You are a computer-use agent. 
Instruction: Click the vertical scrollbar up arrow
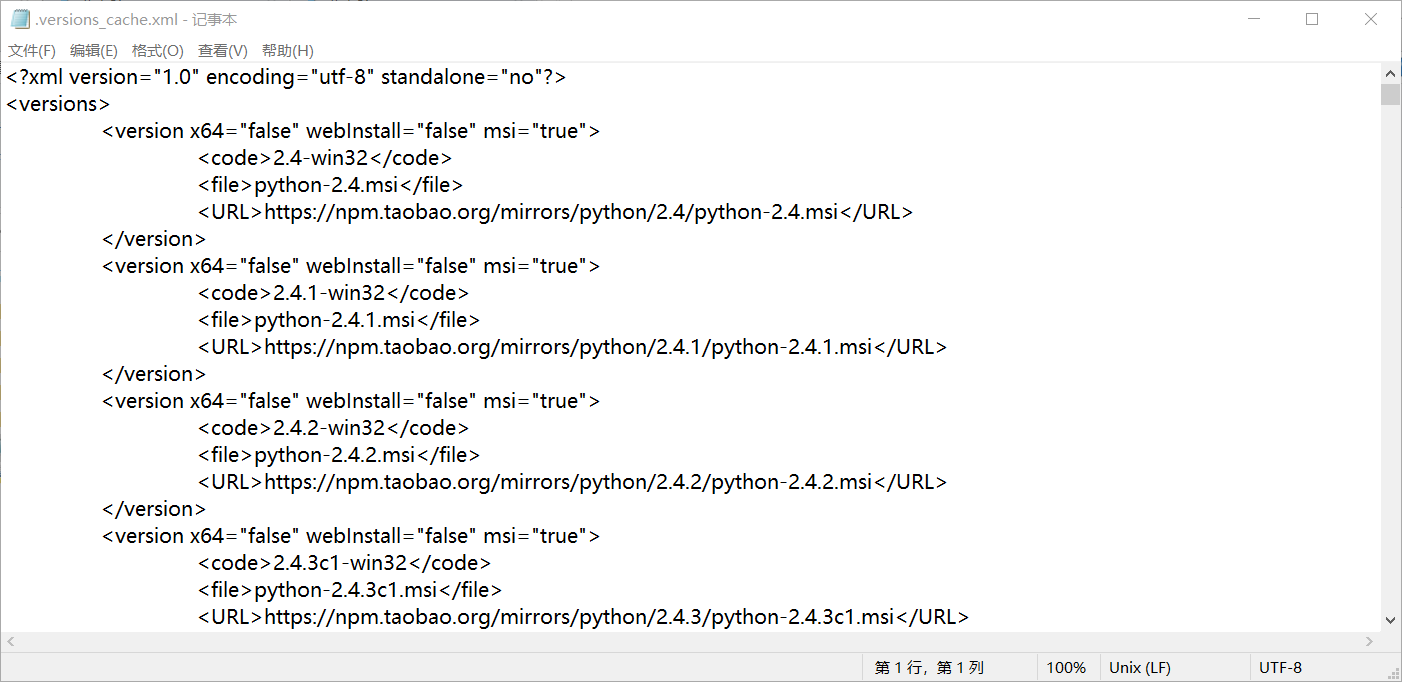[1390, 74]
